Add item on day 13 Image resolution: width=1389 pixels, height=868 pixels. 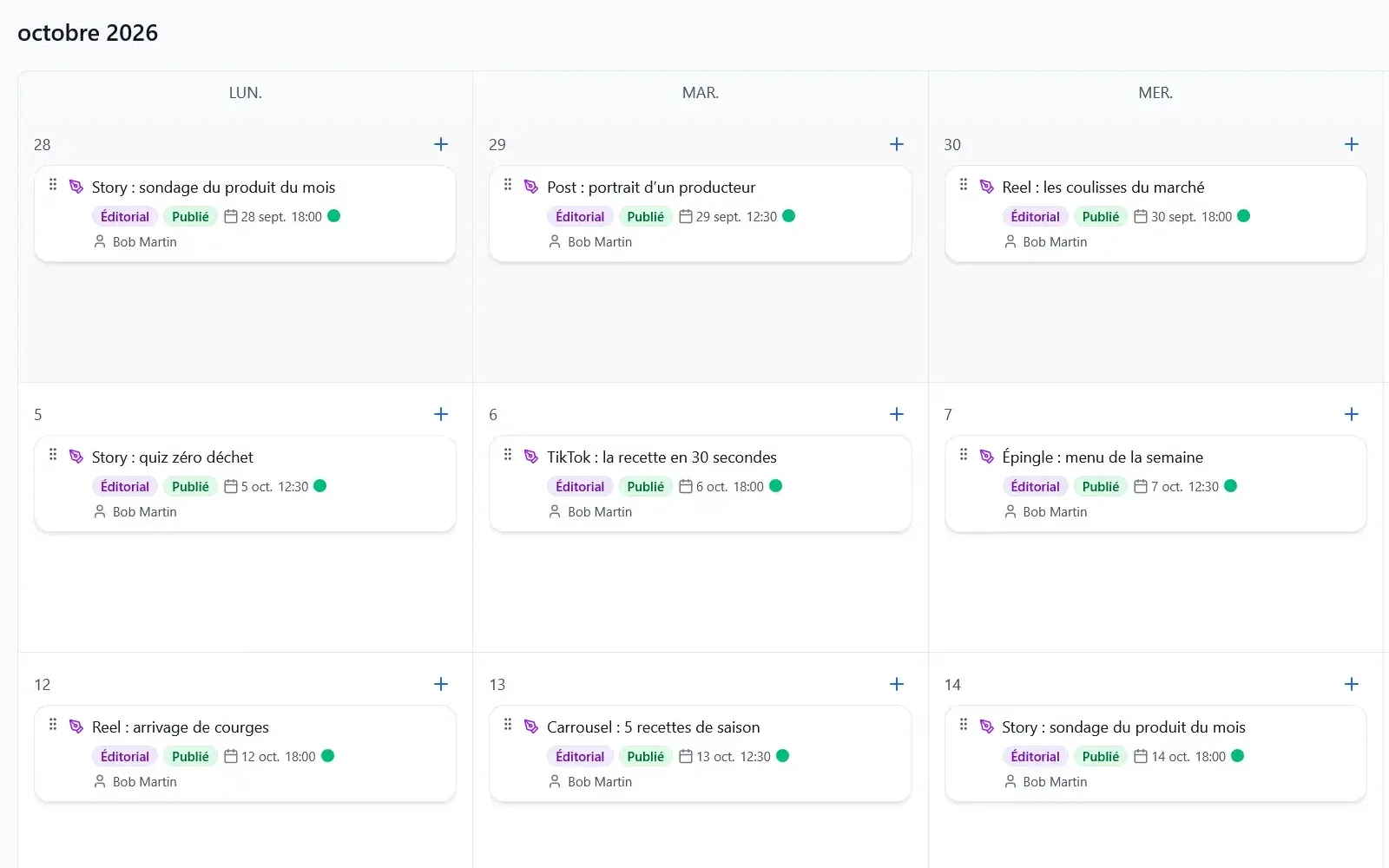point(897,684)
